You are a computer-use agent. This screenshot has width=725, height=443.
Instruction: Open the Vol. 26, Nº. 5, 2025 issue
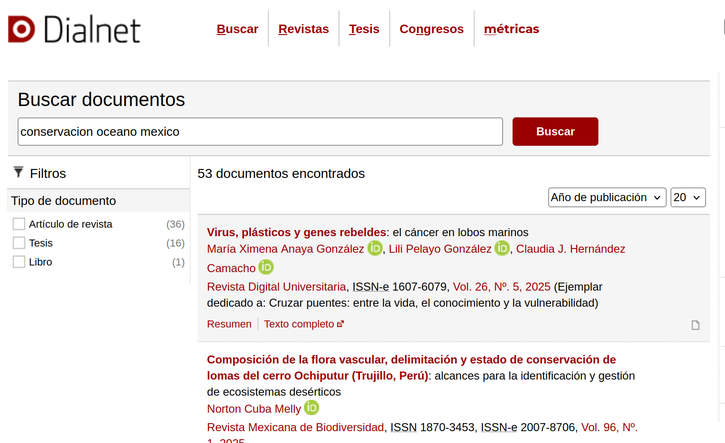pos(502,287)
